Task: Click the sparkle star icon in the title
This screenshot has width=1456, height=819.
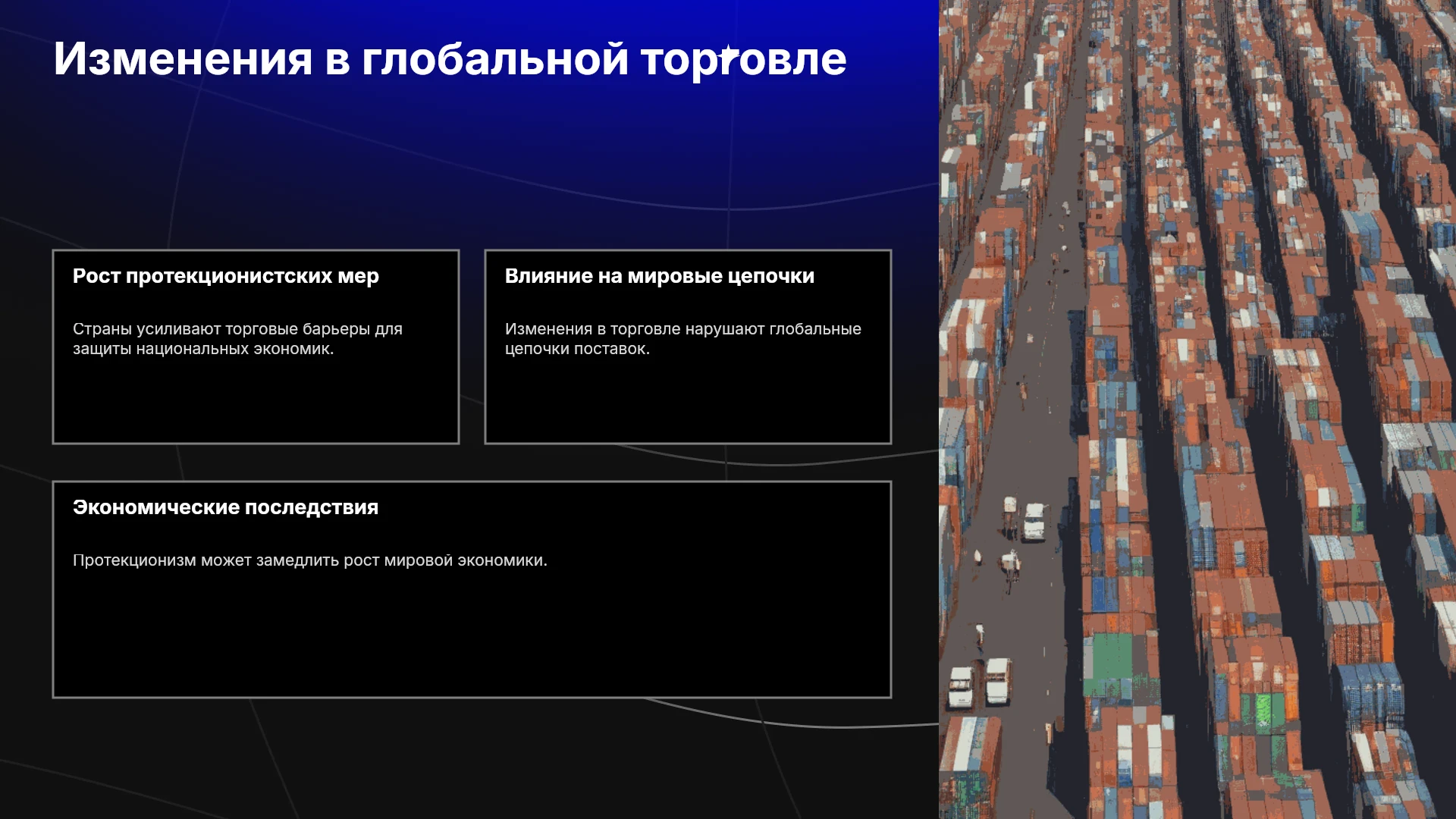Action: pyautogui.click(x=729, y=55)
